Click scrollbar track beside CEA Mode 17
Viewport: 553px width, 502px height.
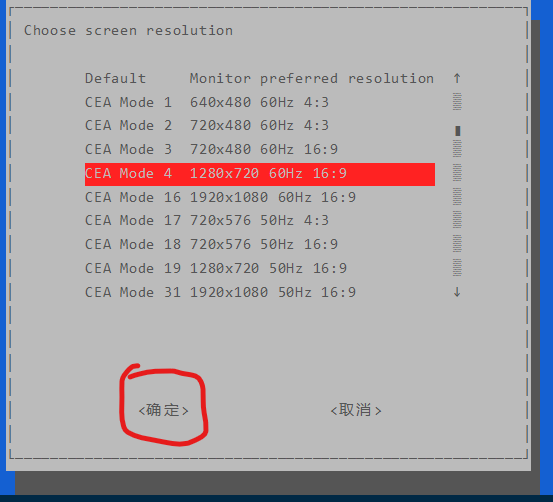(457, 220)
